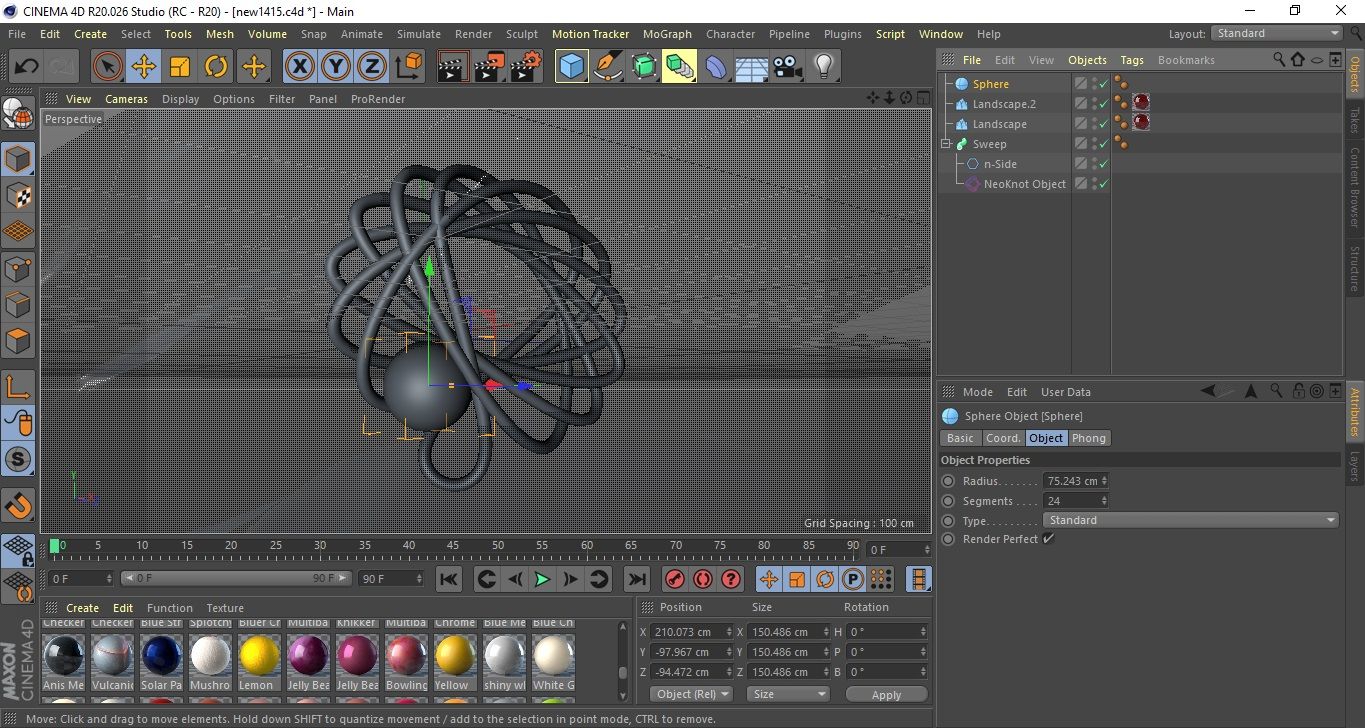Open the MoGraph menu
Image resolution: width=1365 pixels, height=728 pixels.
(667, 34)
